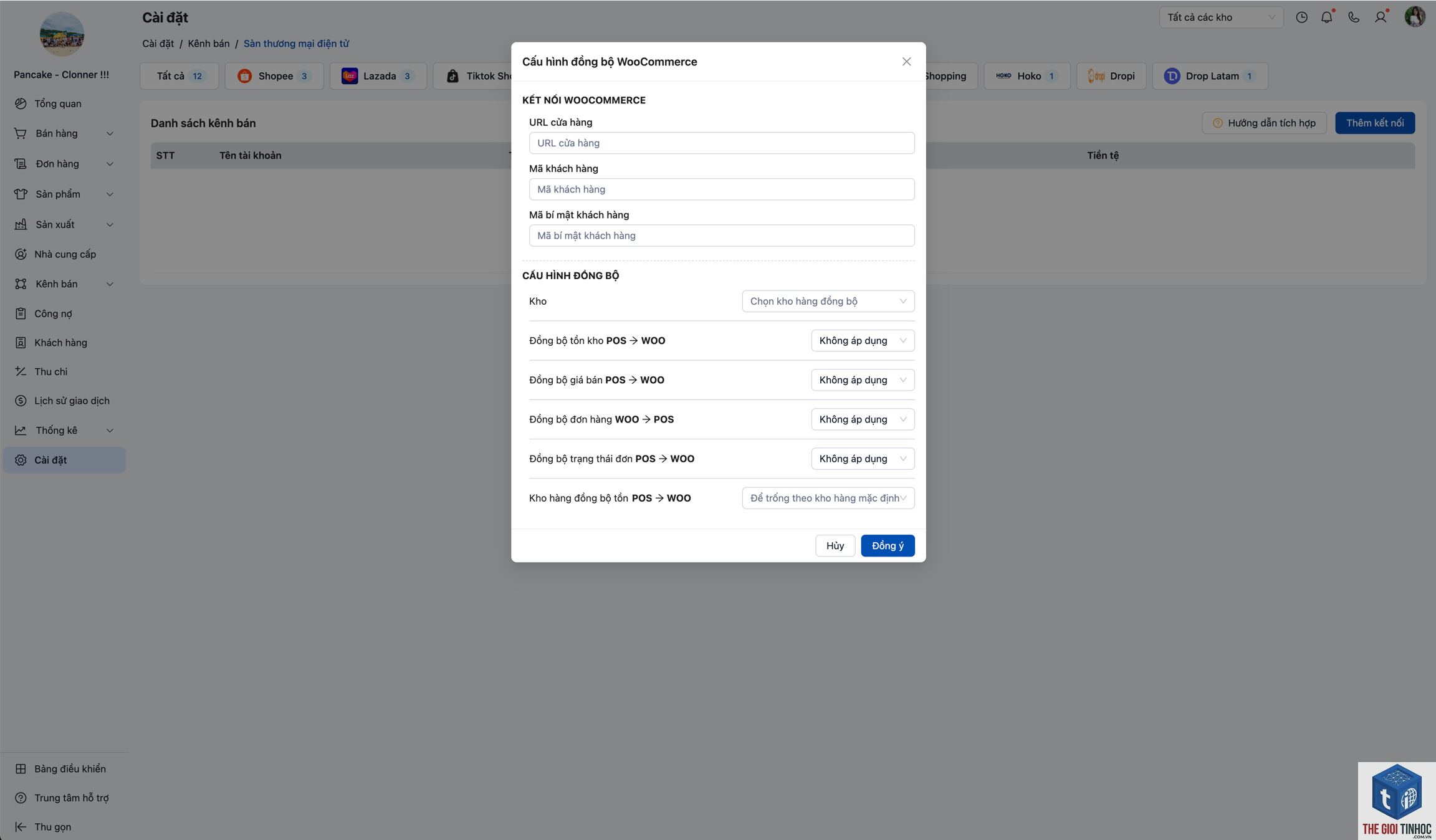The height and width of the screenshot is (840, 1436).
Task: Open Tổng quan overview icon in sidebar
Action: pos(21,103)
